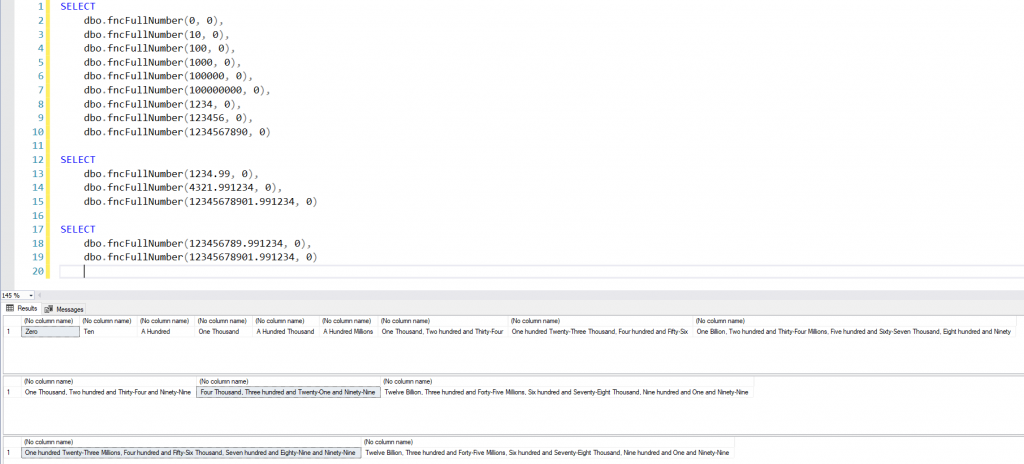Viewport: 1024px width, 464px height.
Task: Select the cell One hundred Twenty-Three Thousand, Four hundred and Fifty-Six
Action: point(601,332)
